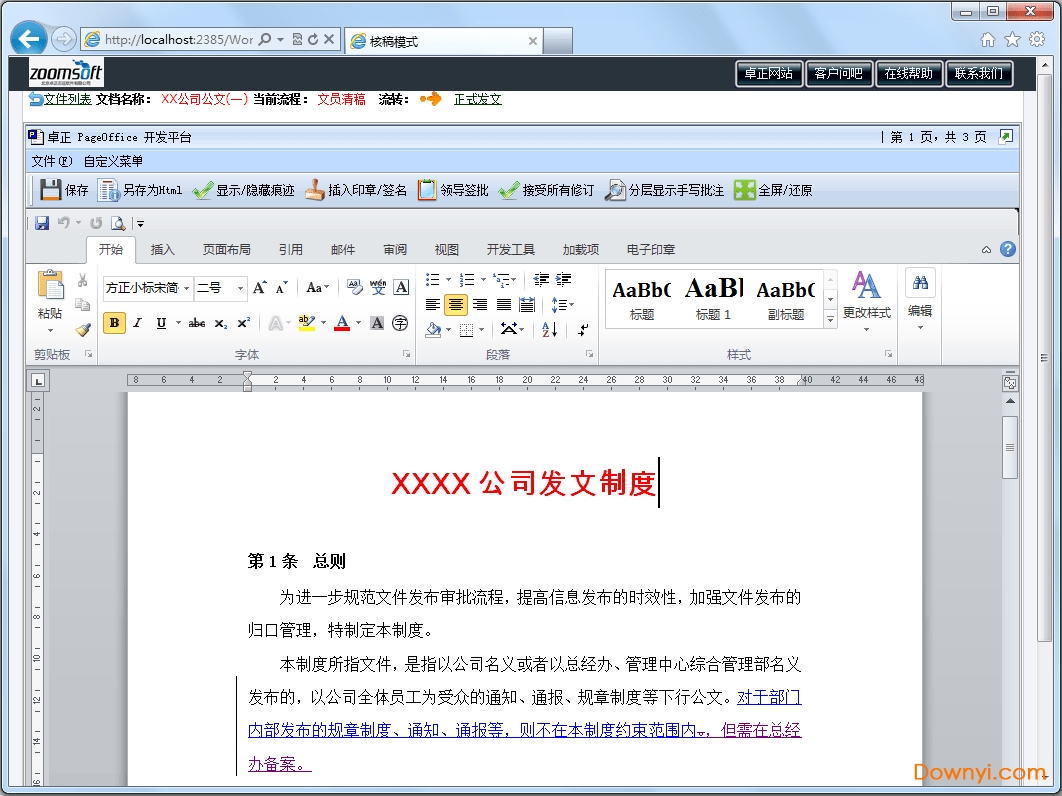Click the 在线帮助 button
The height and width of the screenshot is (796, 1062).
pyautogui.click(x=908, y=73)
